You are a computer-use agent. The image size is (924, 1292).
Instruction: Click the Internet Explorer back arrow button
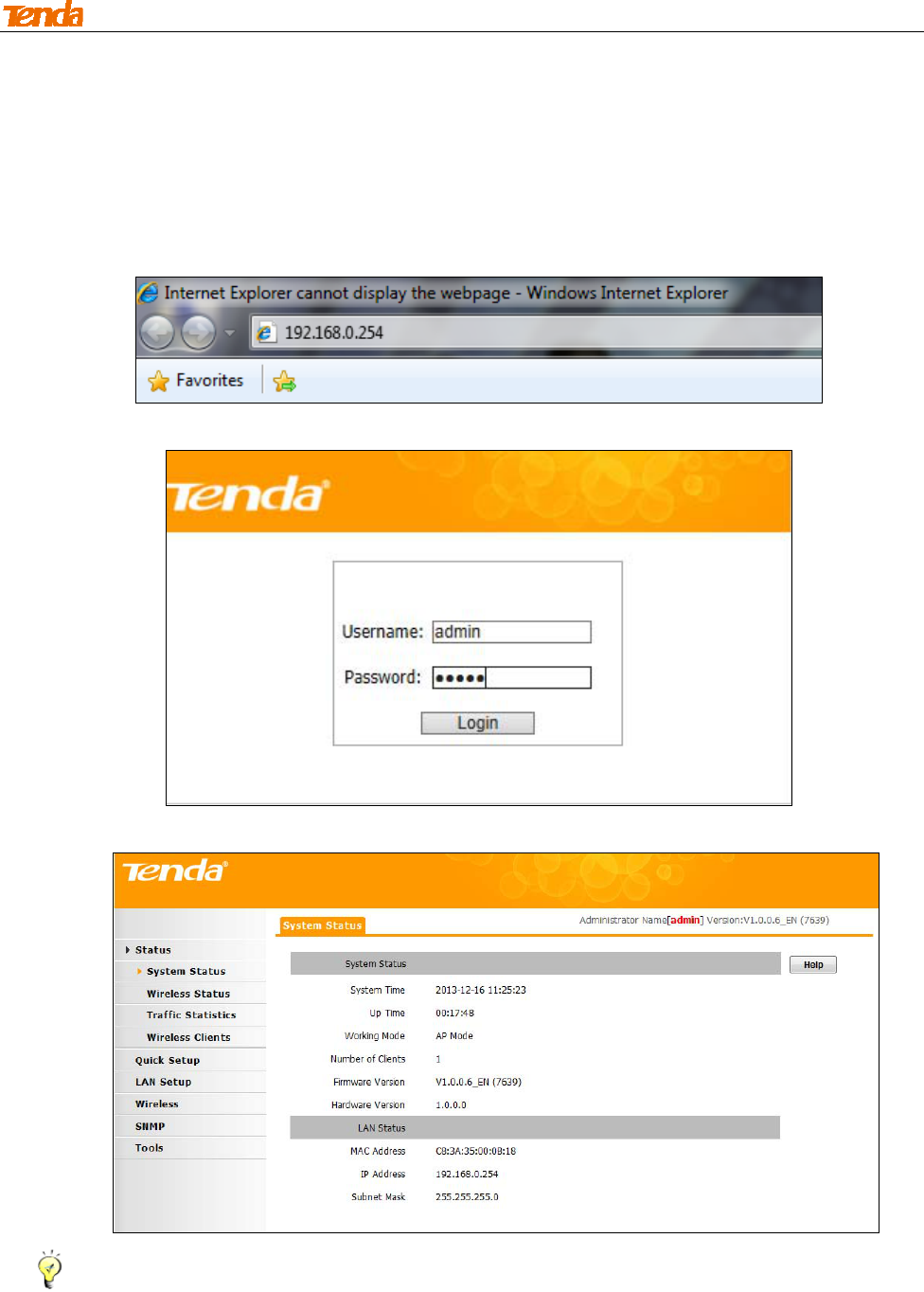tap(157, 332)
